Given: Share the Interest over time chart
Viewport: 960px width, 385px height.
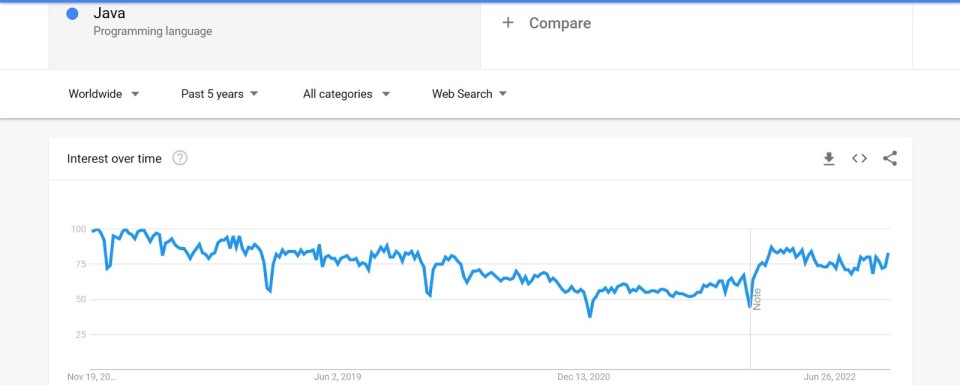Looking at the screenshot, I should point(890,159).
